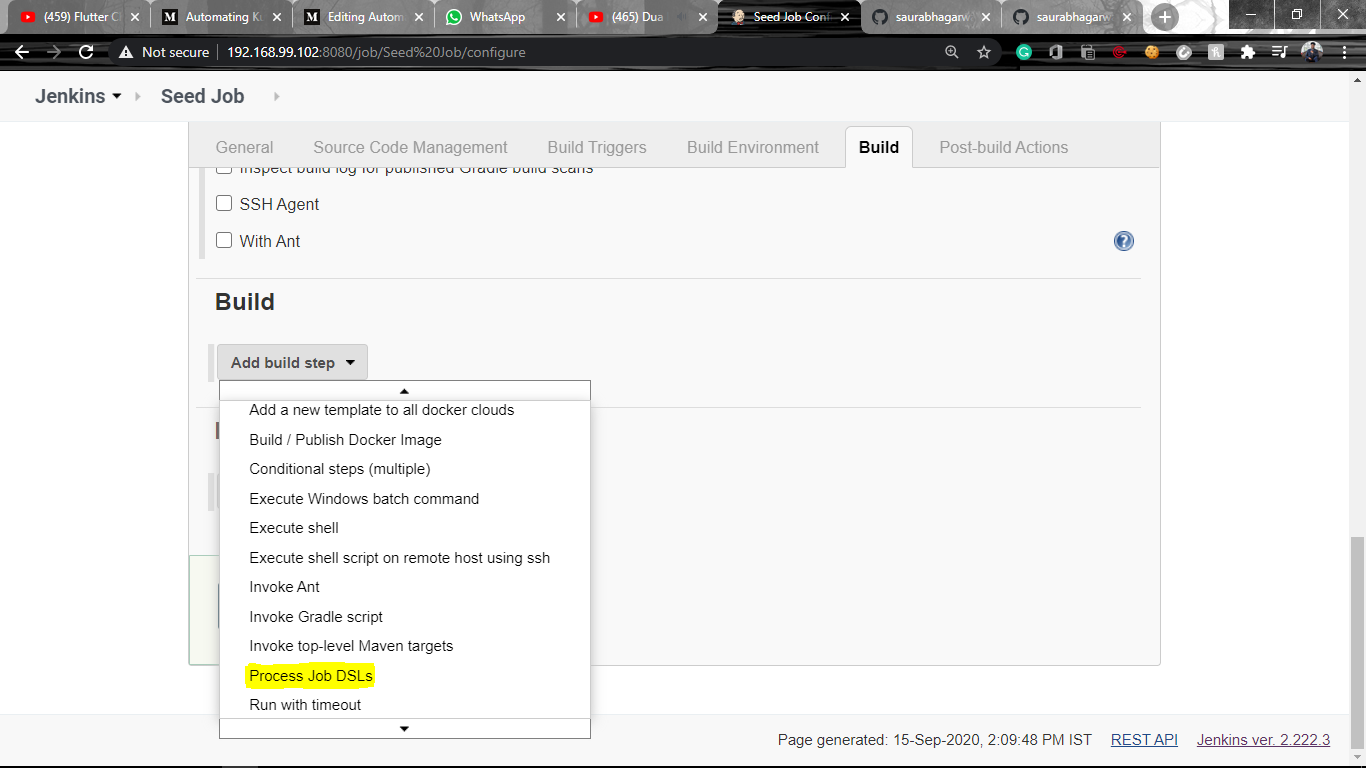The image size is (1366, 768).
Task: Enable the SSH Agent checkbox
Action: coord(224,203)
